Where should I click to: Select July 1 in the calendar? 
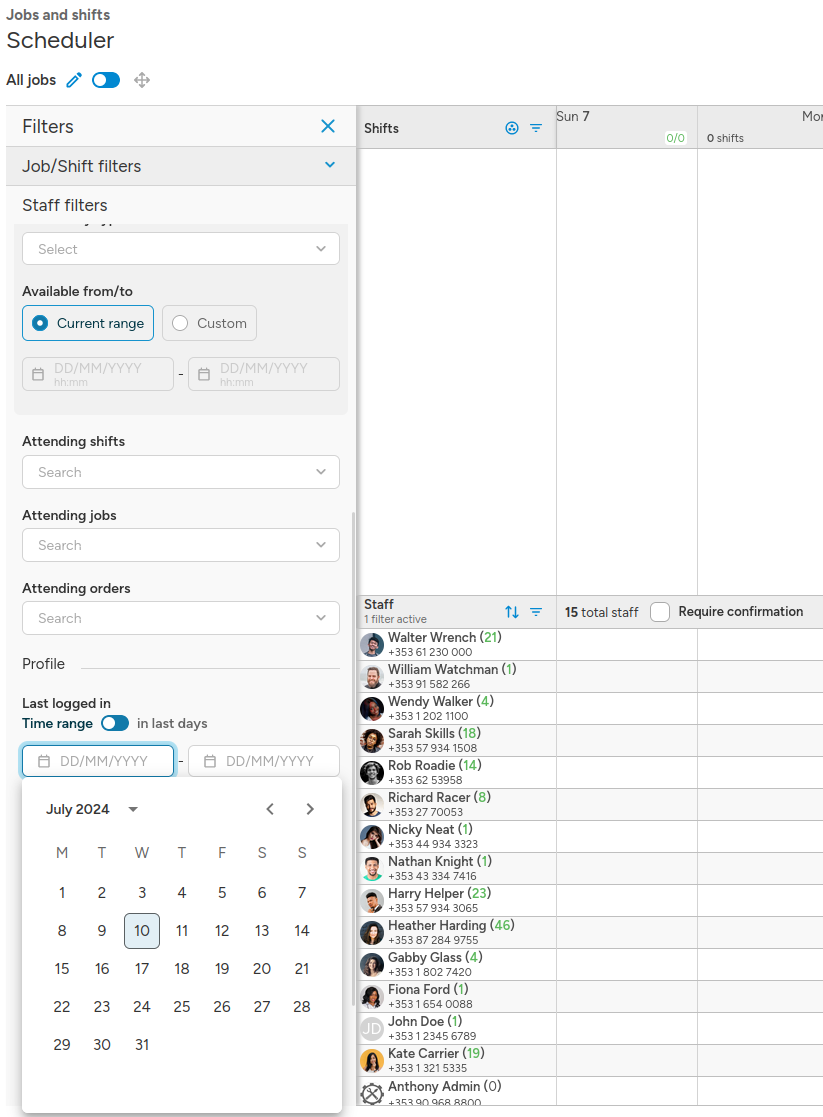tap(62, 893)
